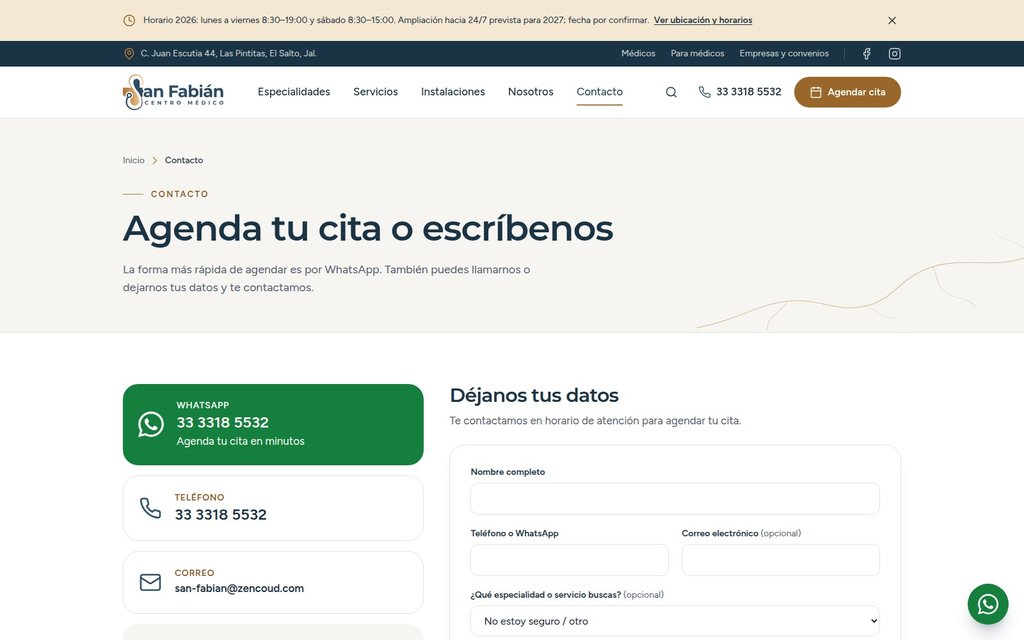The width and height of the screenshot is (1024, 640).
Task: Click the phone handset icon in header
Action: tap(704, 92)
